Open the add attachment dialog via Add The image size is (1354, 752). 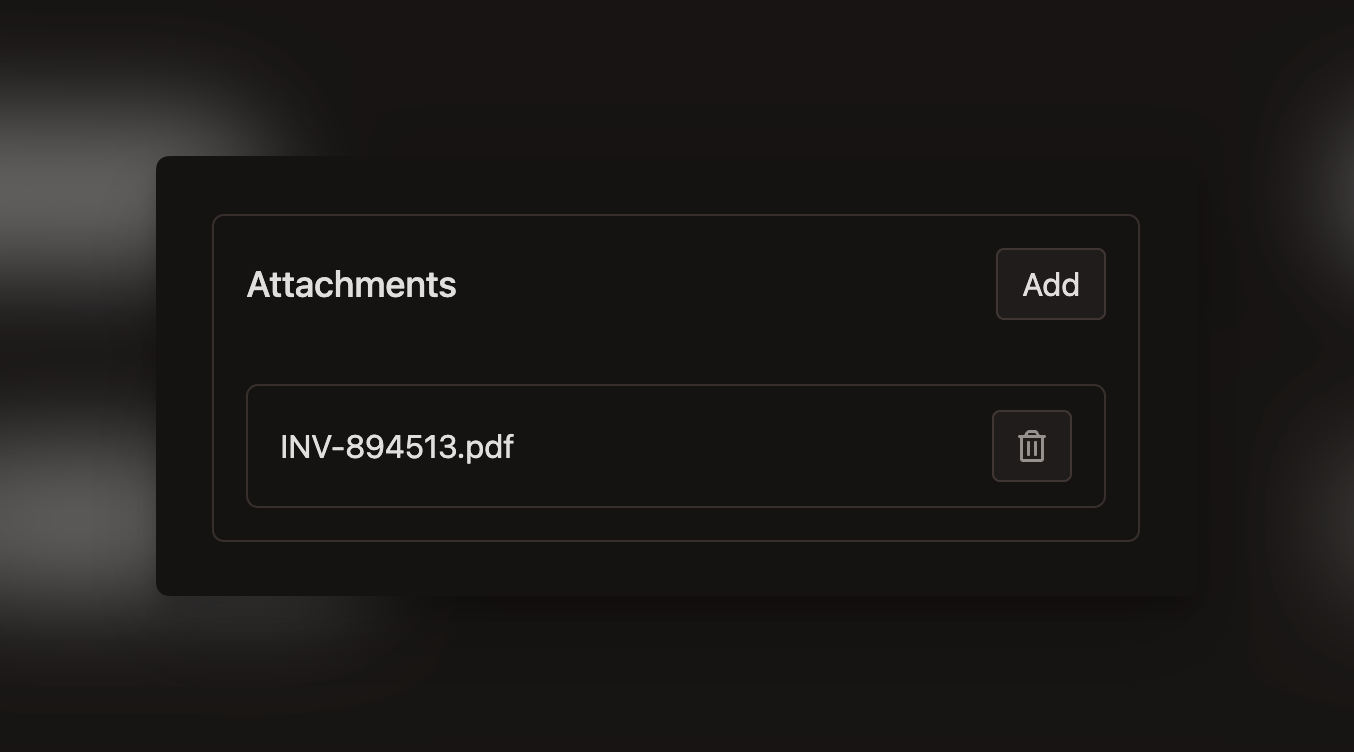1050,285
